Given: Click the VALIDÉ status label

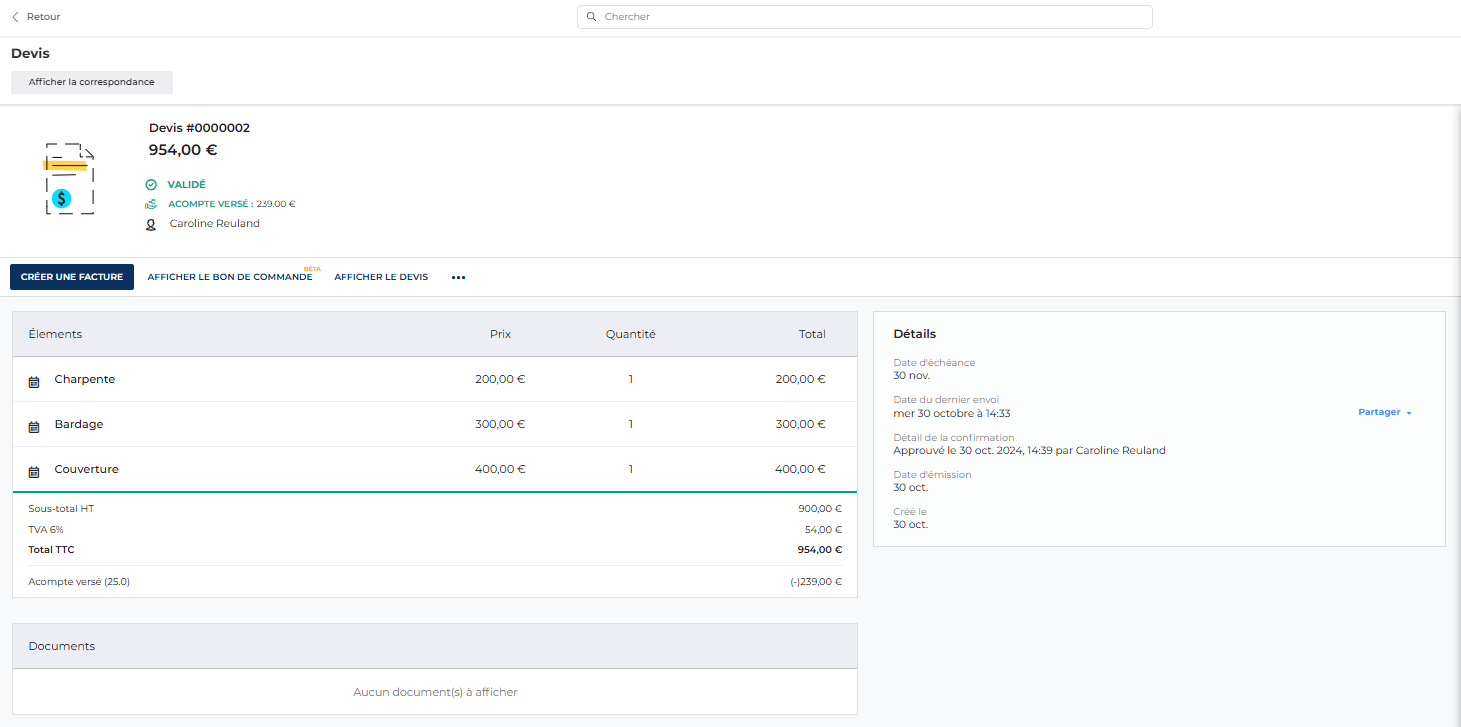Looking at the screenshot, I should click(x=186, y=185).
